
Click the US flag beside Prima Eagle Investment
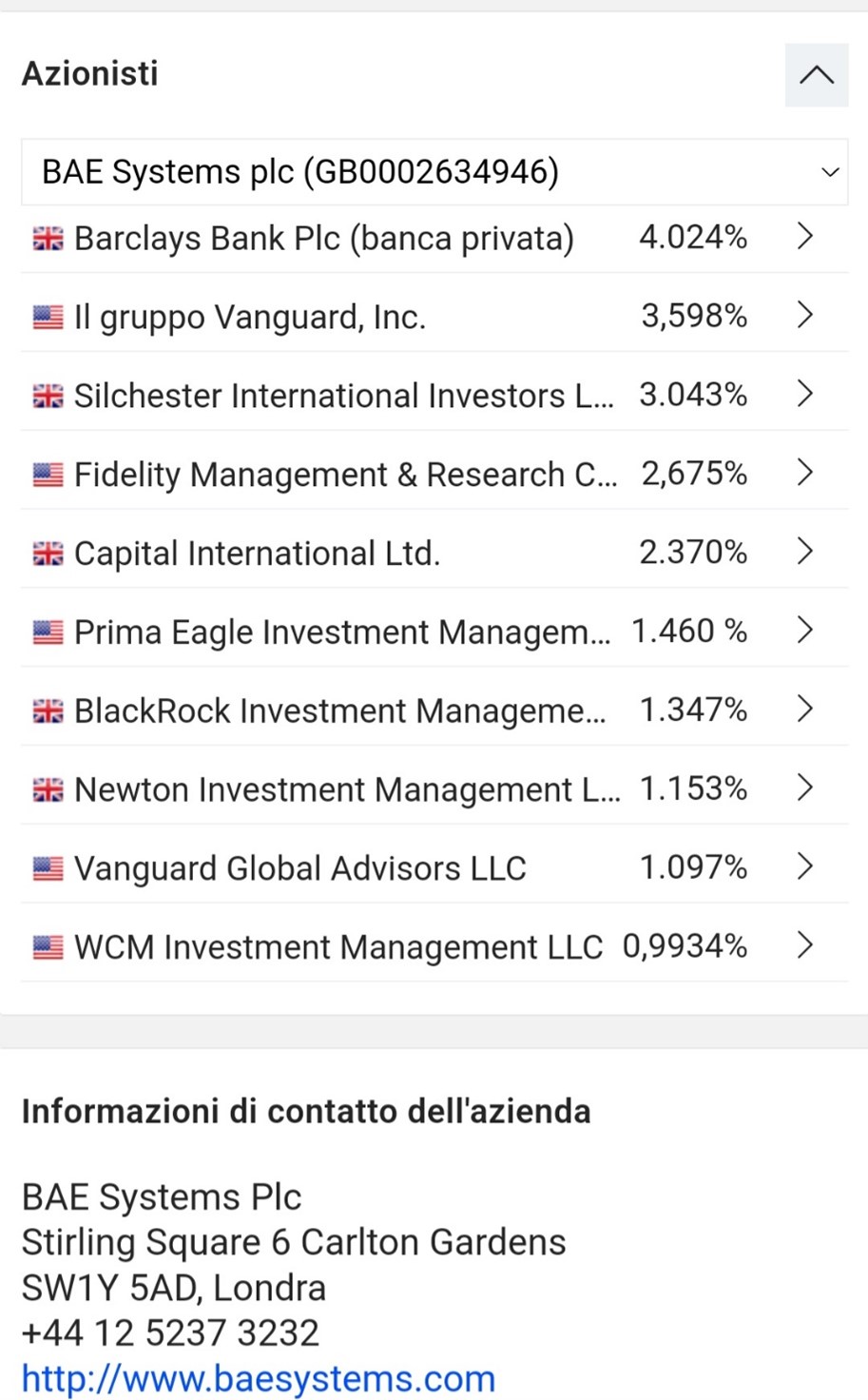point(48,632)
